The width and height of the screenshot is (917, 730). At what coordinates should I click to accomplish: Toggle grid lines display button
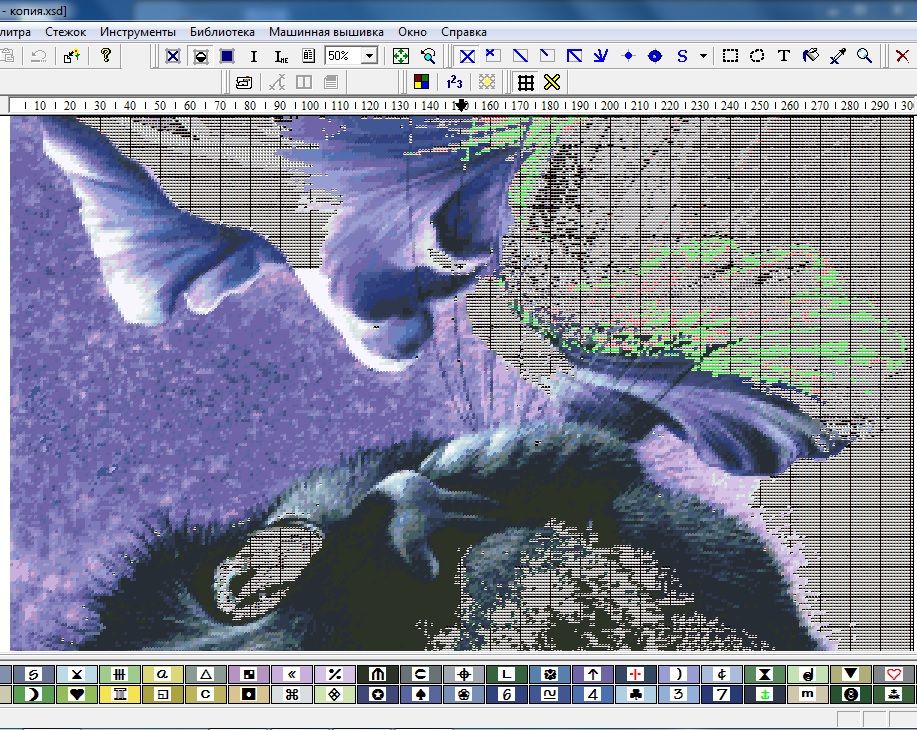coord(525,82)
